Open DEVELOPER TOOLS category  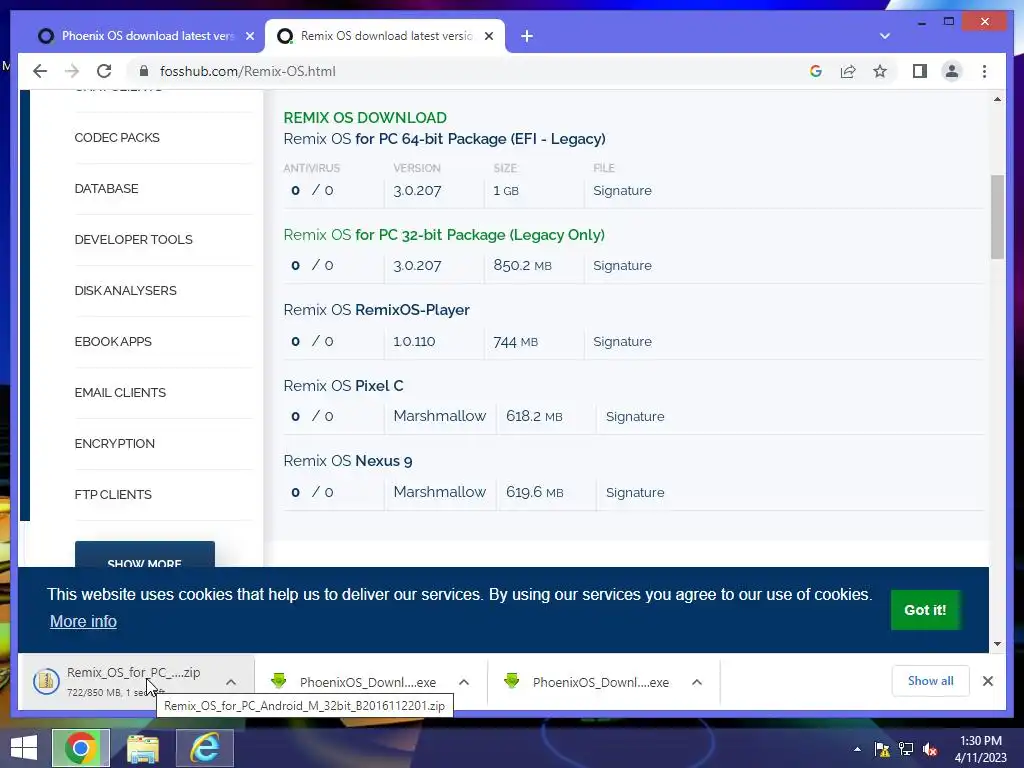(x=133, y=240)
